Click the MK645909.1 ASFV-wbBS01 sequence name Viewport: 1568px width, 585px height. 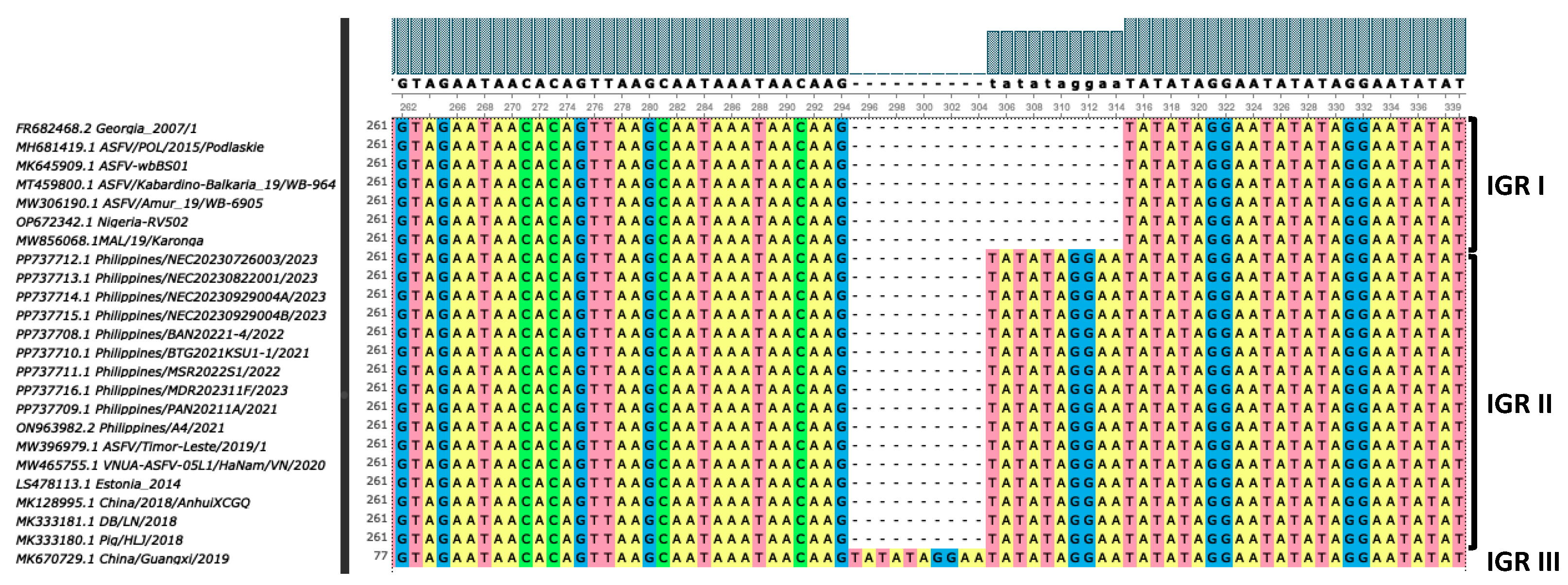pyautogui.click(x=101, y=166)
